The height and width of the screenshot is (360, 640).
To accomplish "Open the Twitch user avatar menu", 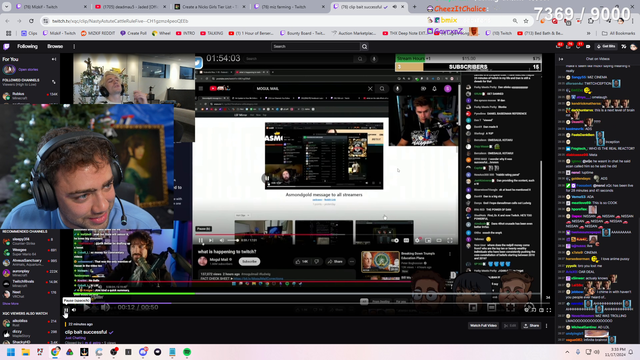I will point(633,47).
